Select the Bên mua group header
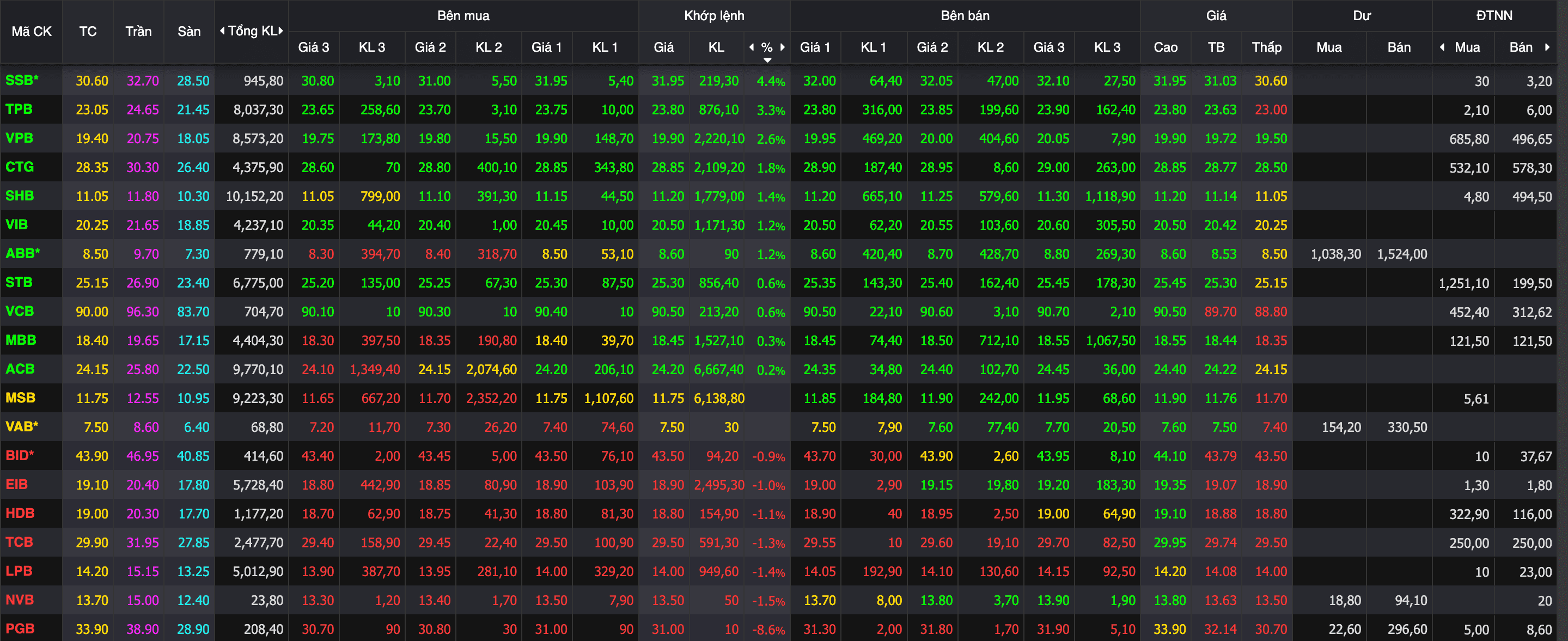The width and height of the screenshot is (1568, 641). point(463,15)
